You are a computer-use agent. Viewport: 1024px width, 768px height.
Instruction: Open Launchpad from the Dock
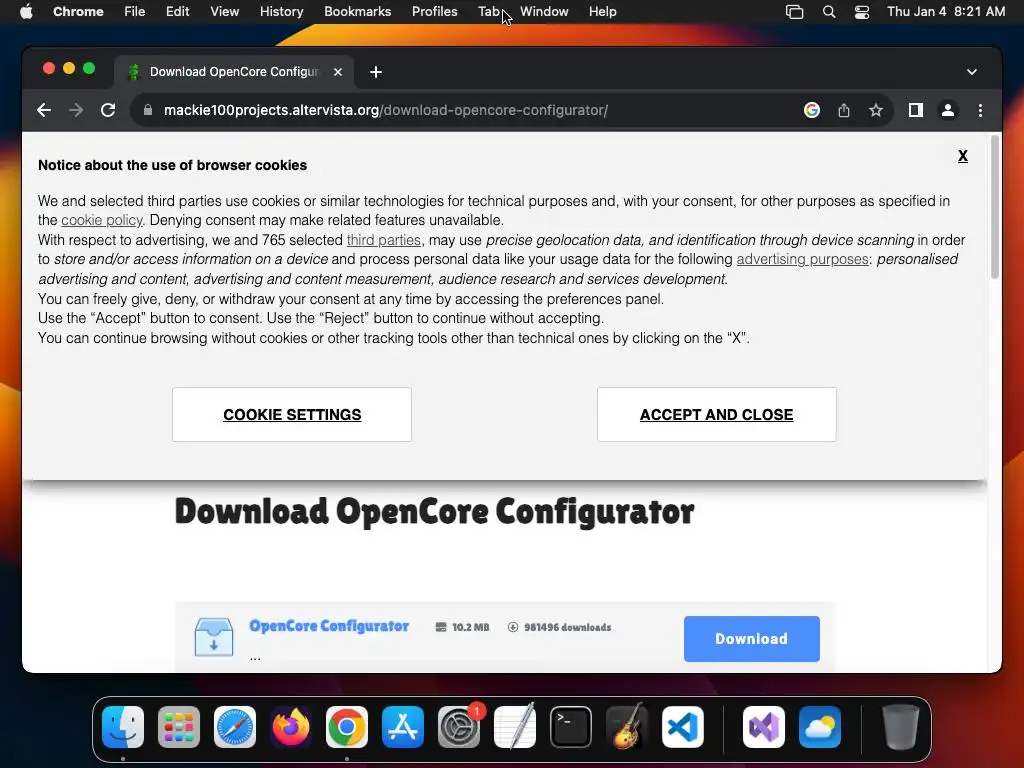coord(178,727)
